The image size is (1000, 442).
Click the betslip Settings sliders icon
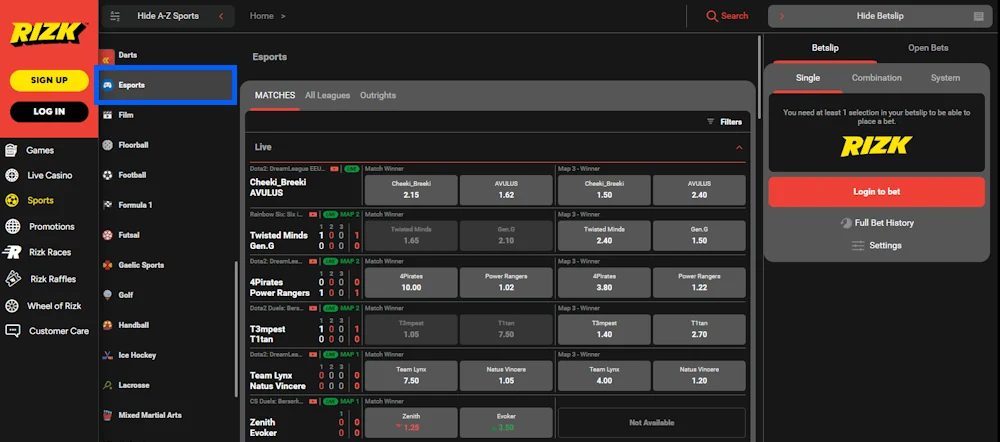click(858, 246)
